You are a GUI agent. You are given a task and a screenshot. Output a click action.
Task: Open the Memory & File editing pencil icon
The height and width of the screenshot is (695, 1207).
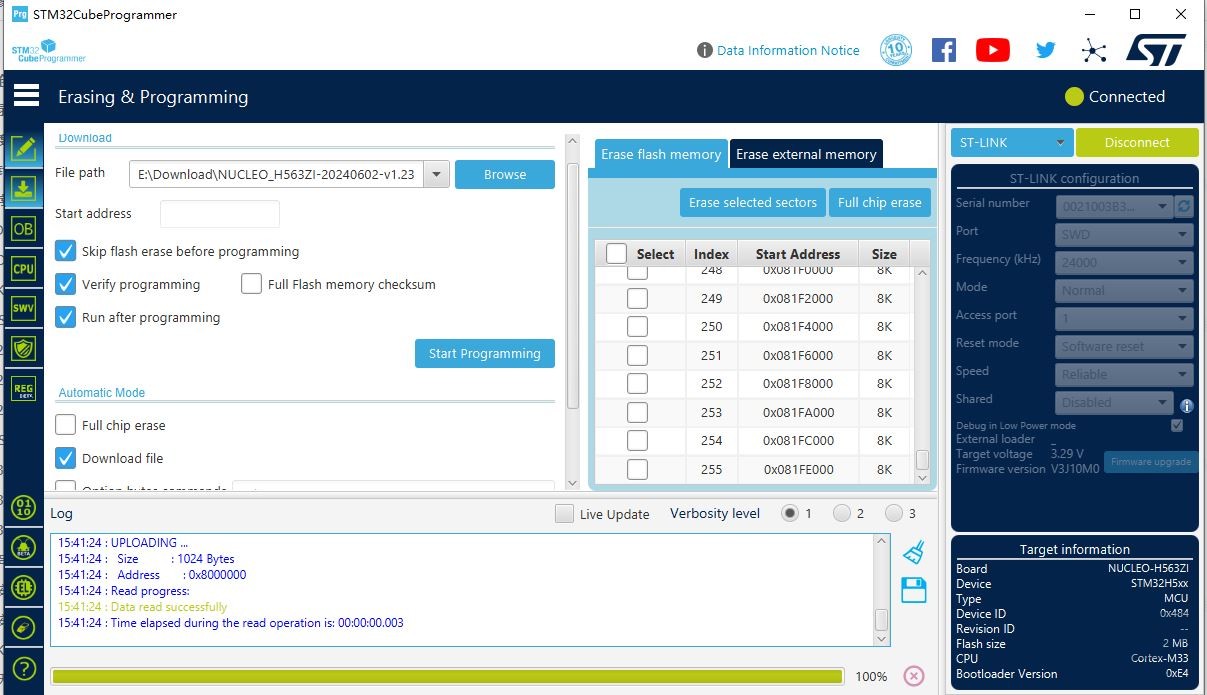23,149
